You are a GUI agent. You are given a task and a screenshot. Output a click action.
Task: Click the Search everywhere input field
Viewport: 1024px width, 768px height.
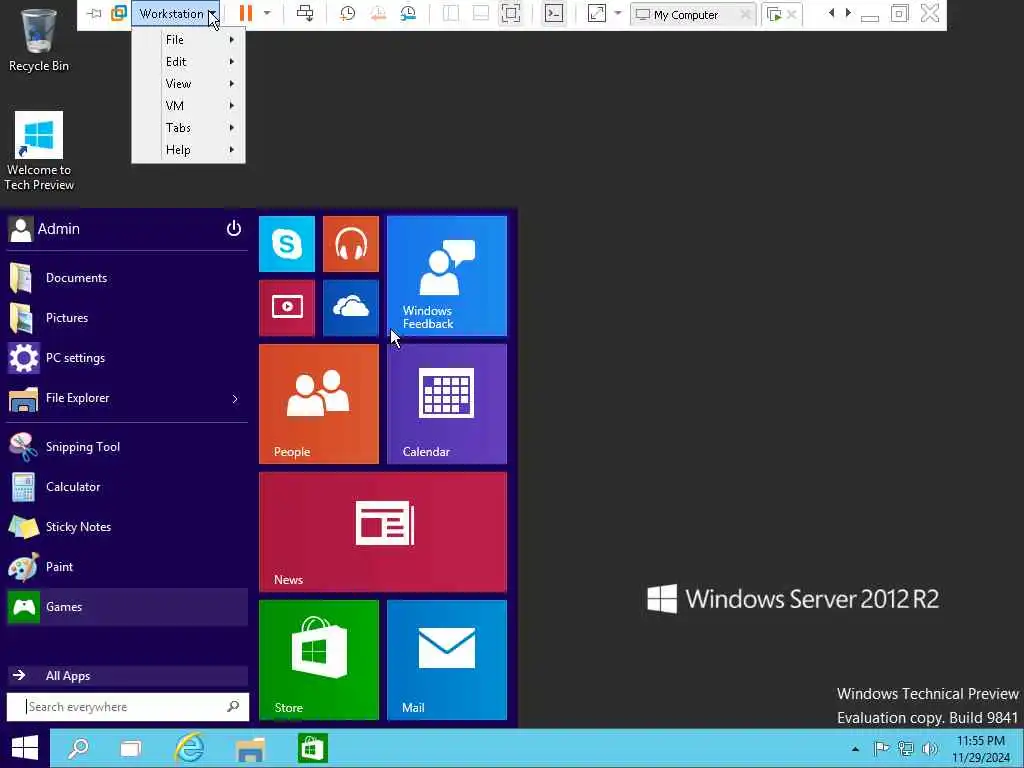tap(127, 707)
